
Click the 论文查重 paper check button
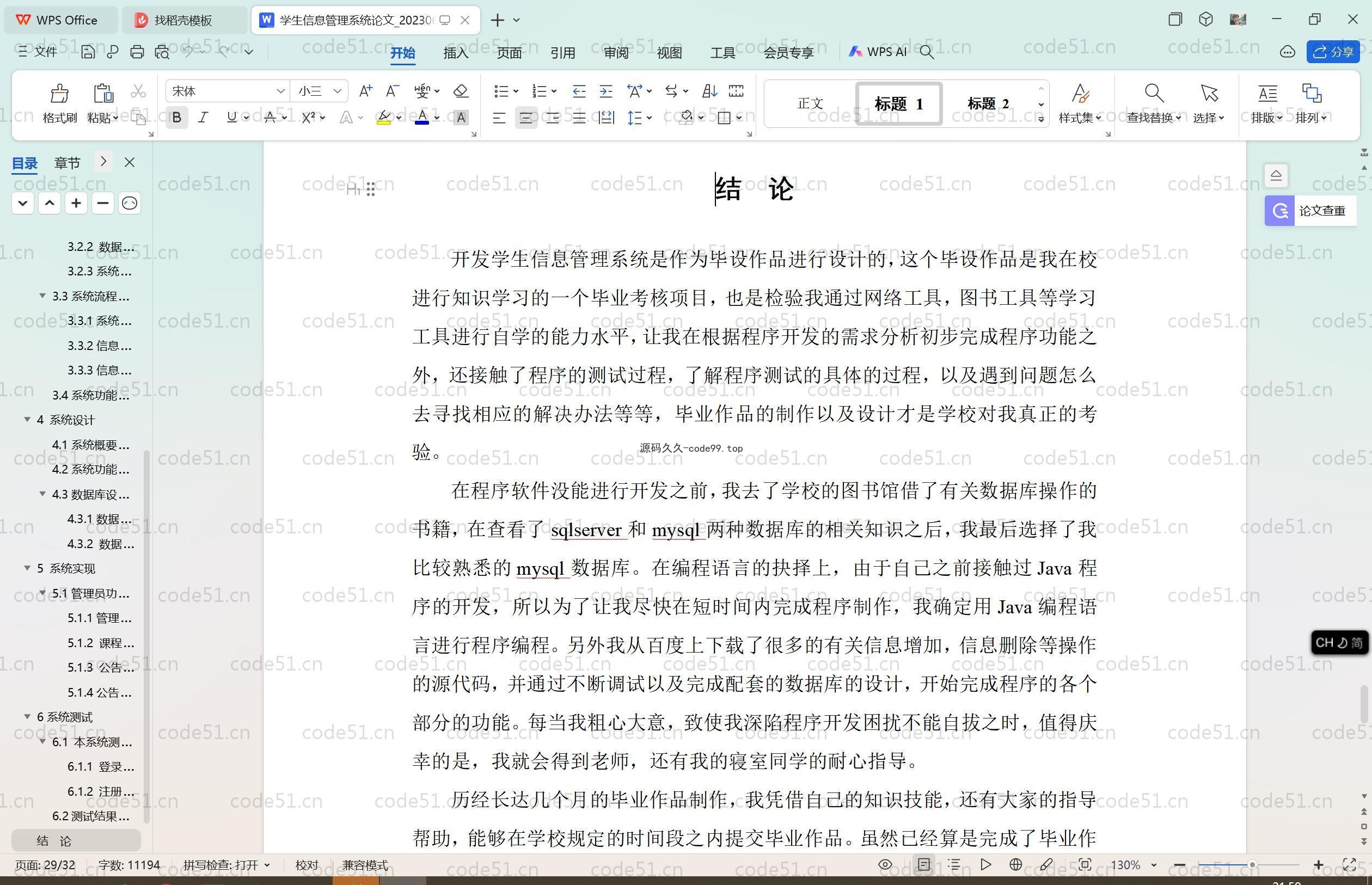pyautogui.click(x=1310, y=211)
